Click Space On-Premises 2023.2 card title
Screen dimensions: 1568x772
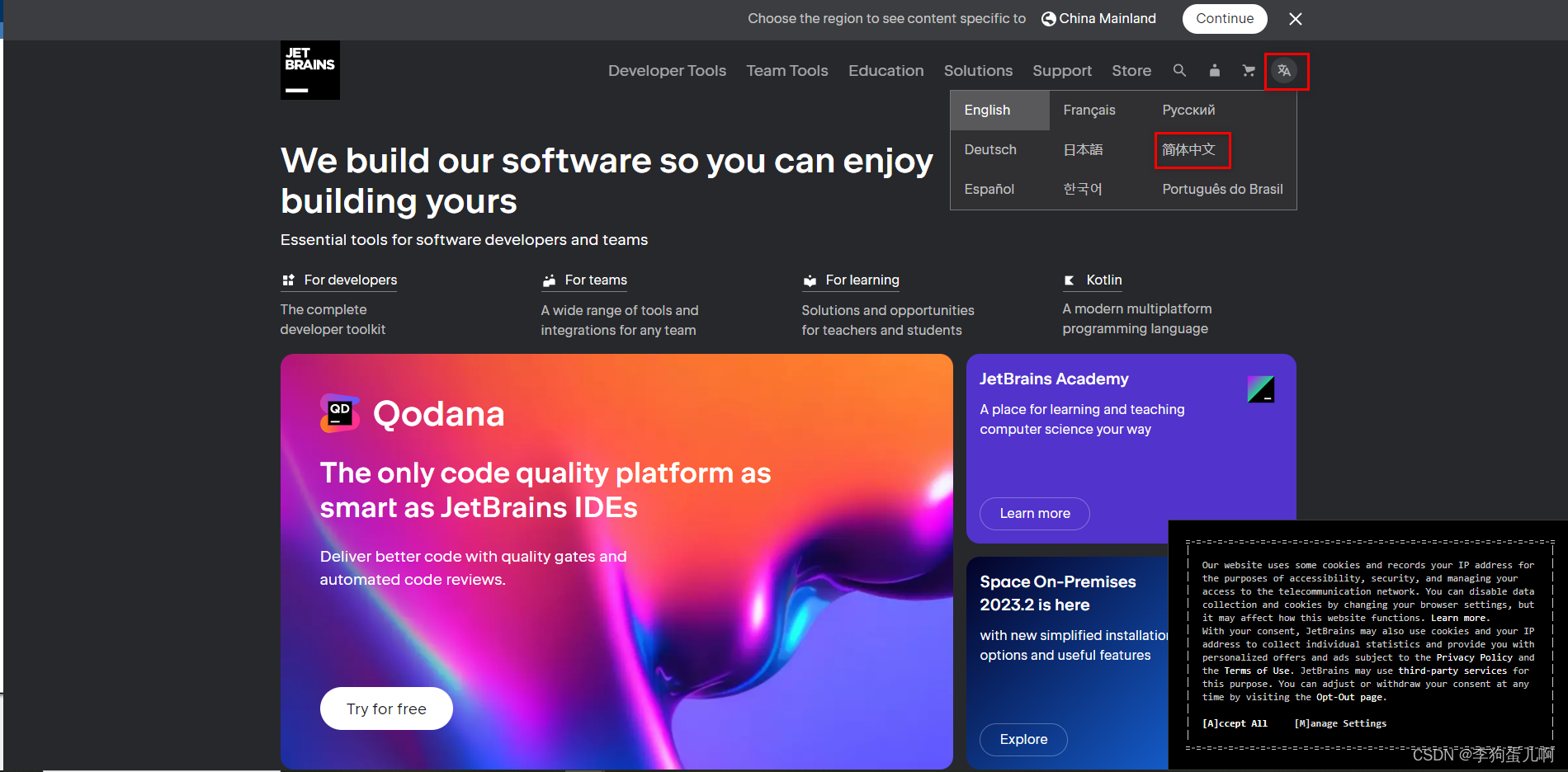tap(1058, 594)
